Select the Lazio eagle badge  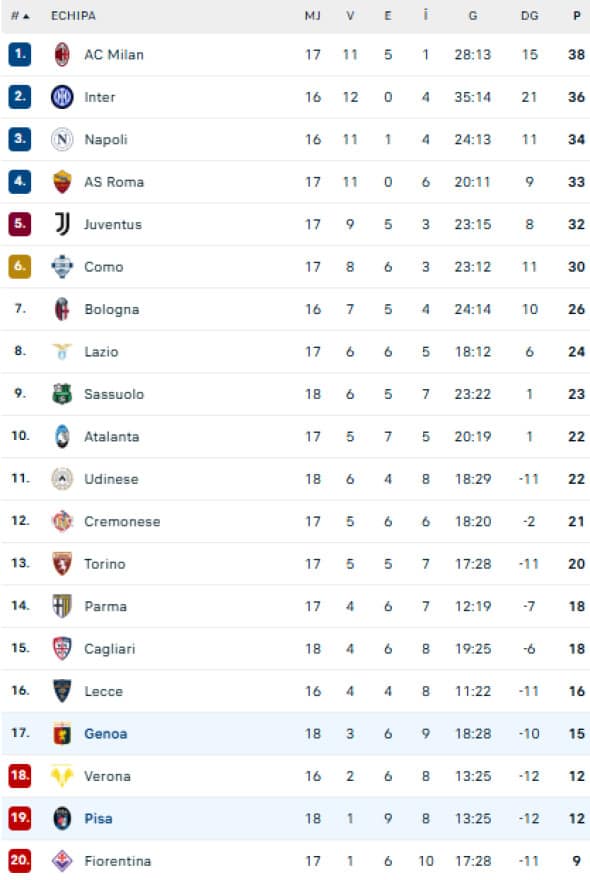click(x=64, y=352)
